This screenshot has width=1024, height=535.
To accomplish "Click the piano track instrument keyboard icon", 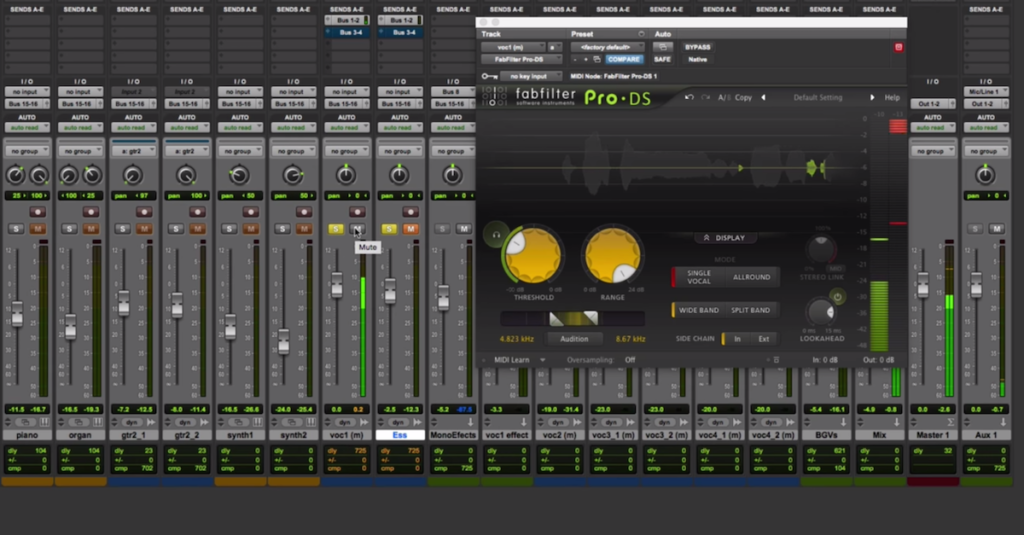I will (x=44, y=423).
